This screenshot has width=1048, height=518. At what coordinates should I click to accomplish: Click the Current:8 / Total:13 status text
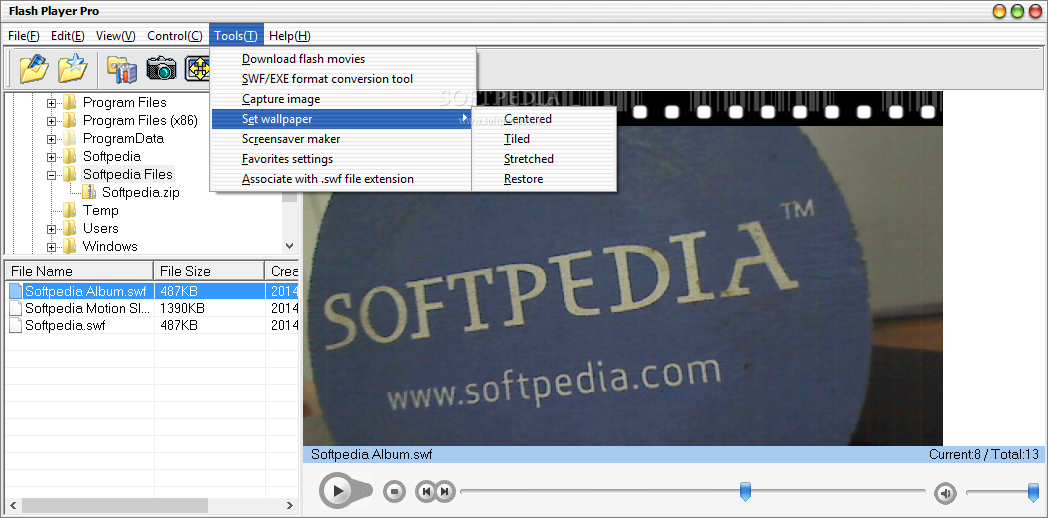point(984,455)
